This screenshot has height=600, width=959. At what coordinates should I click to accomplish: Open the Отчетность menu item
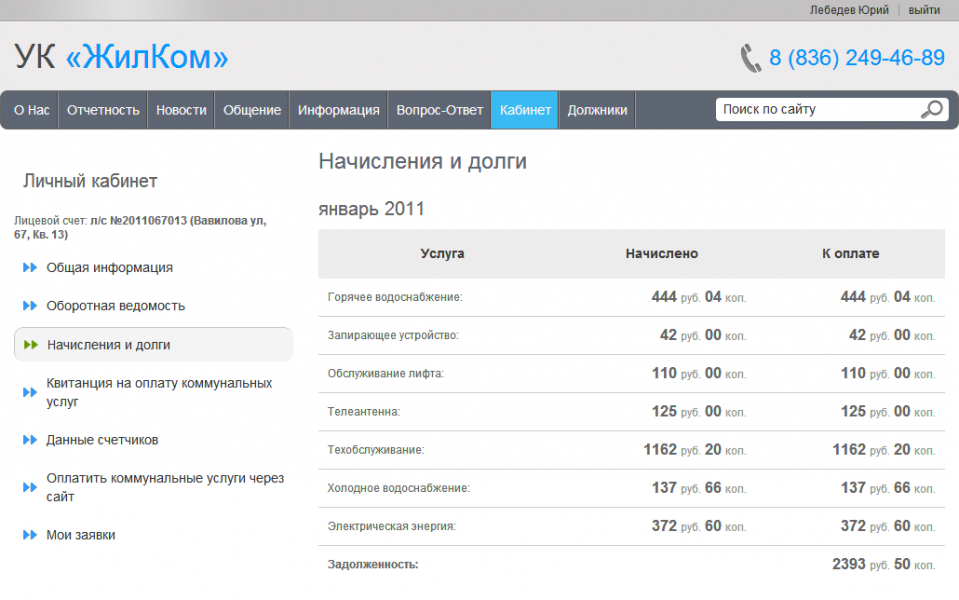click(103, 110)
